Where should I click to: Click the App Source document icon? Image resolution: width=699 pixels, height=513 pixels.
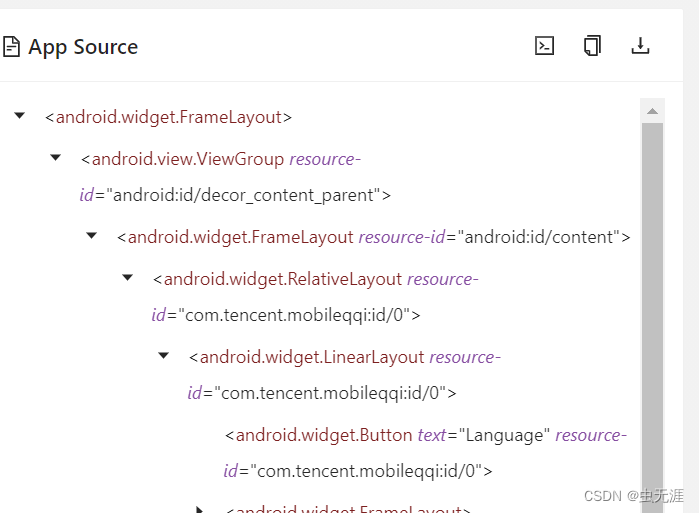[x=11, y=47]
